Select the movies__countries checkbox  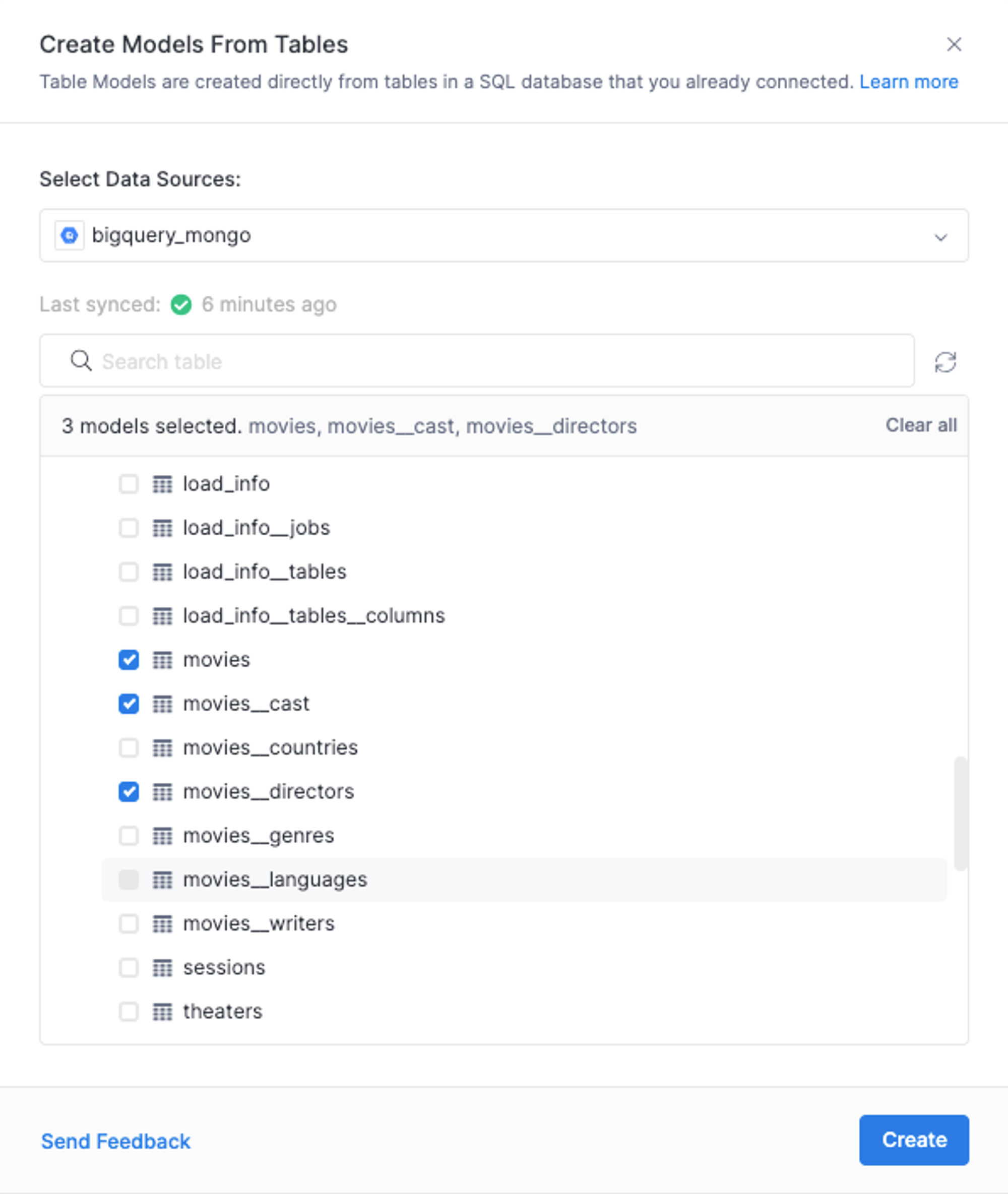click(x=129, y=748)
